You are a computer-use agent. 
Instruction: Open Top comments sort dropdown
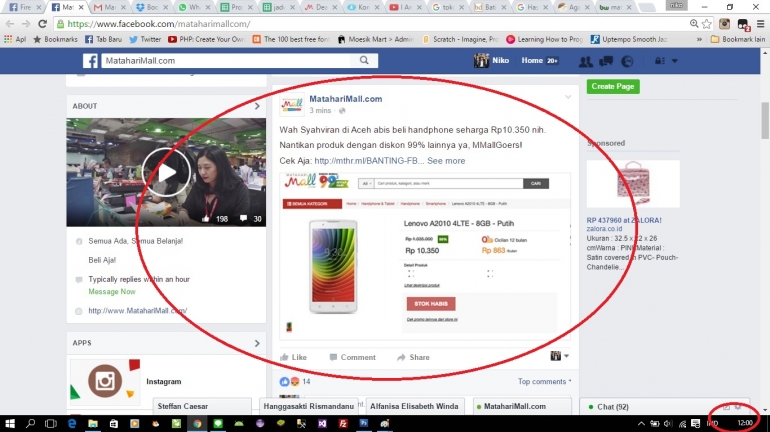point(545,381)
